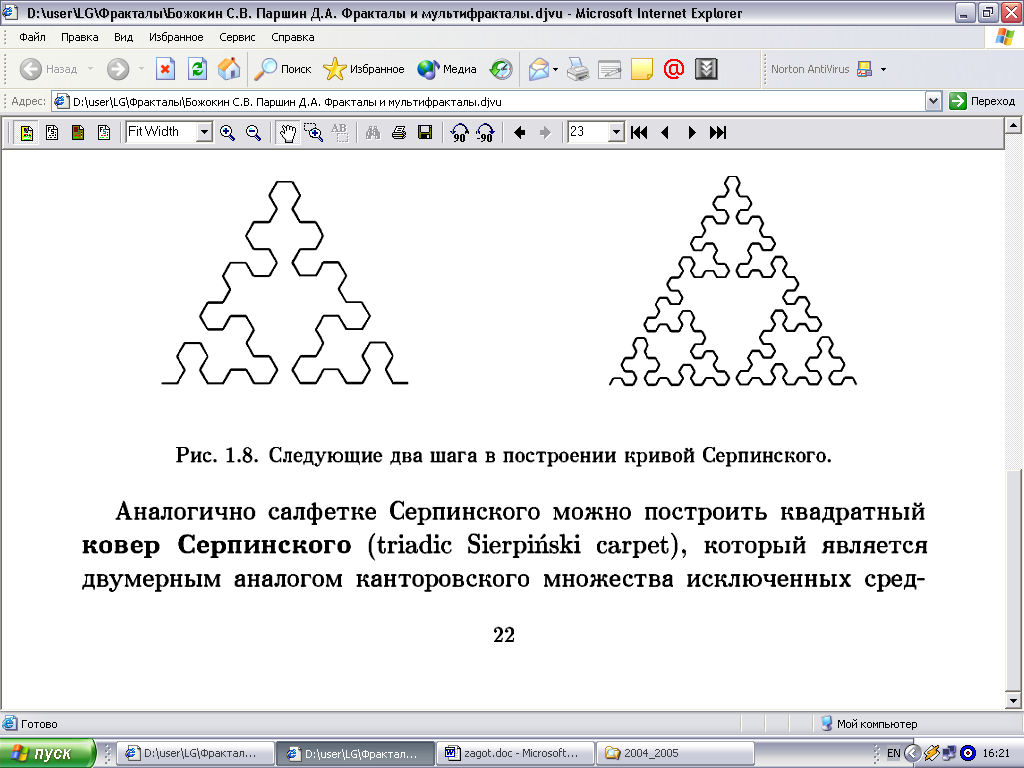Activate the zoom selection rectangle tool
The image size is (1024, 768).
click(313, 133)
